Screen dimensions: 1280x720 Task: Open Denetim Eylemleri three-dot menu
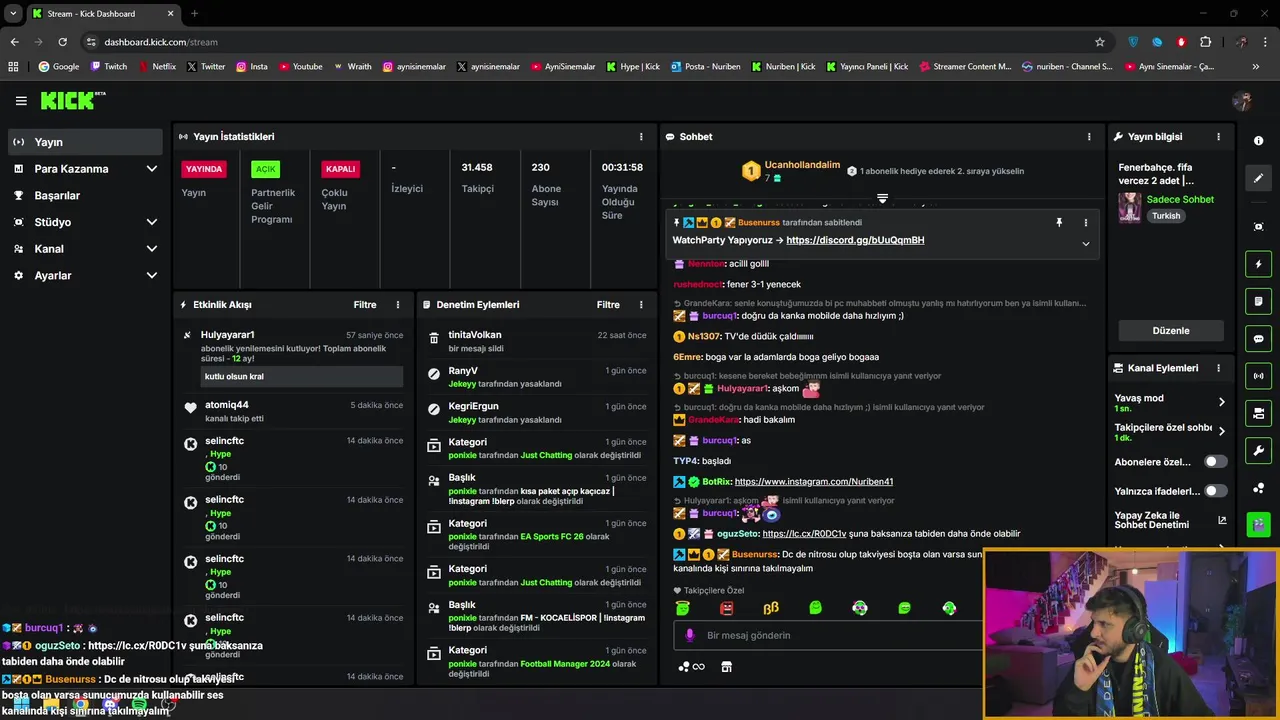[641, 305]
